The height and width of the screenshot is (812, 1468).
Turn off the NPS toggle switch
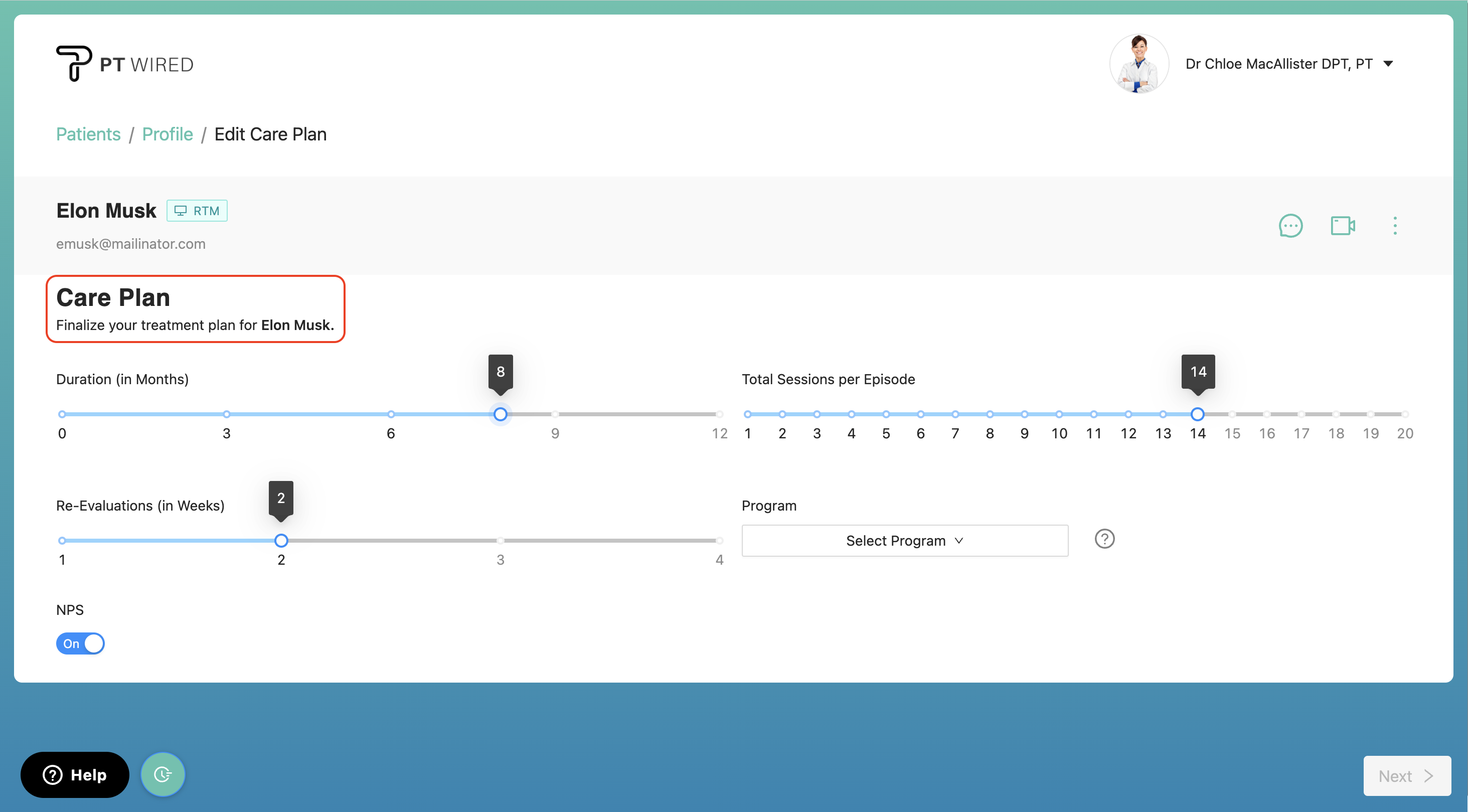coord(80,643)
